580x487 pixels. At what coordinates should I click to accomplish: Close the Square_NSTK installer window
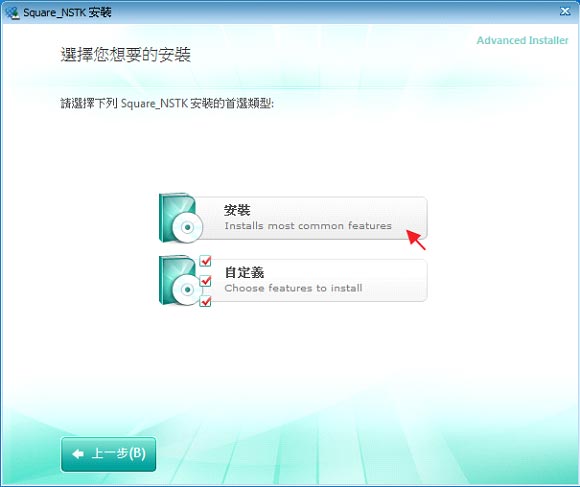(565, 12)
